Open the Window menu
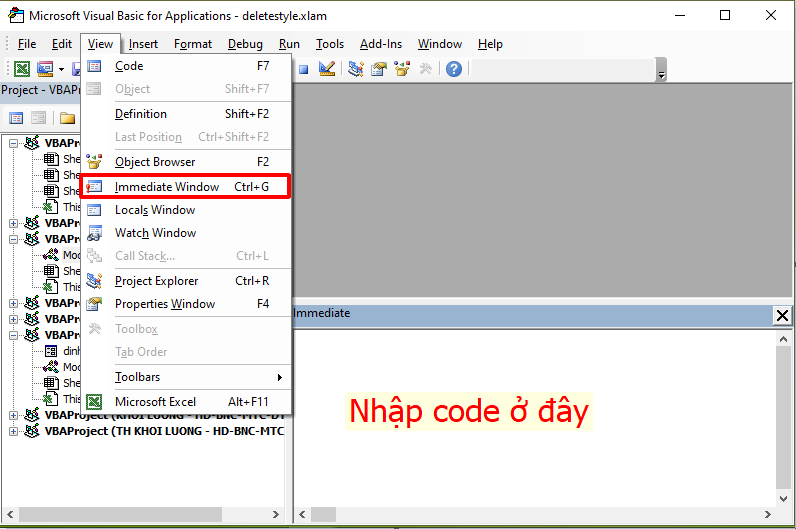The image size is (796, 529). [440, 44]
